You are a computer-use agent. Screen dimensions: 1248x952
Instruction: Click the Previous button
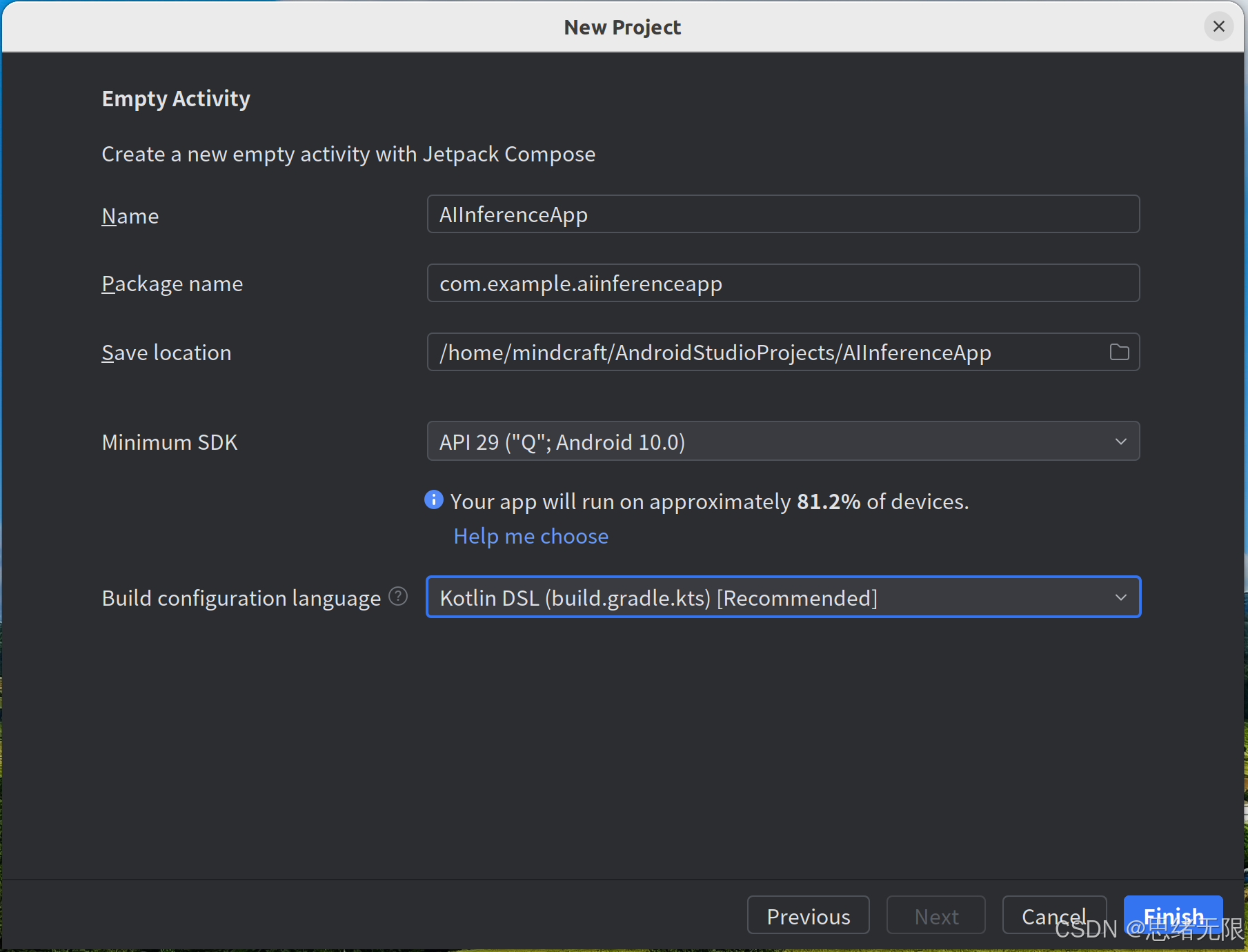click(x=808, y=915)
